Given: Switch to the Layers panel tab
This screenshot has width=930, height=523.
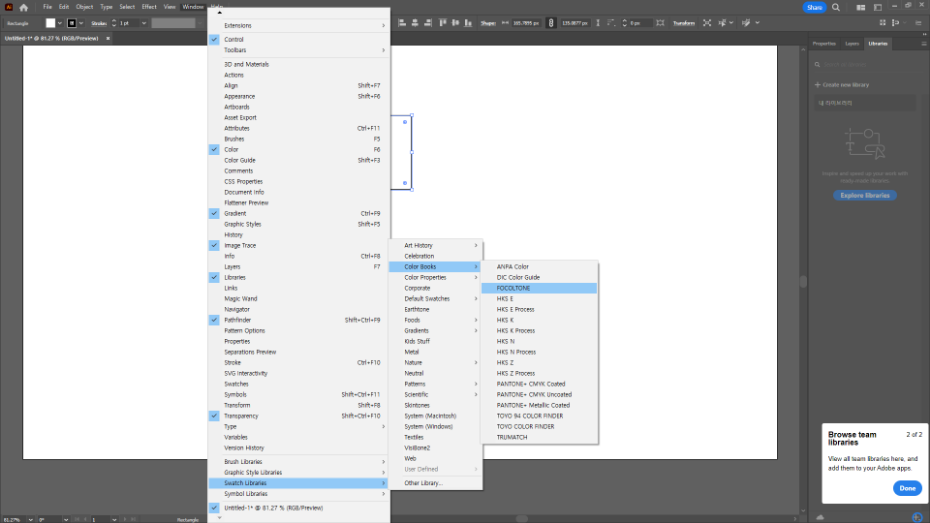Looking at the screenshot, I should pyautogui.click(x=852, y=43).
